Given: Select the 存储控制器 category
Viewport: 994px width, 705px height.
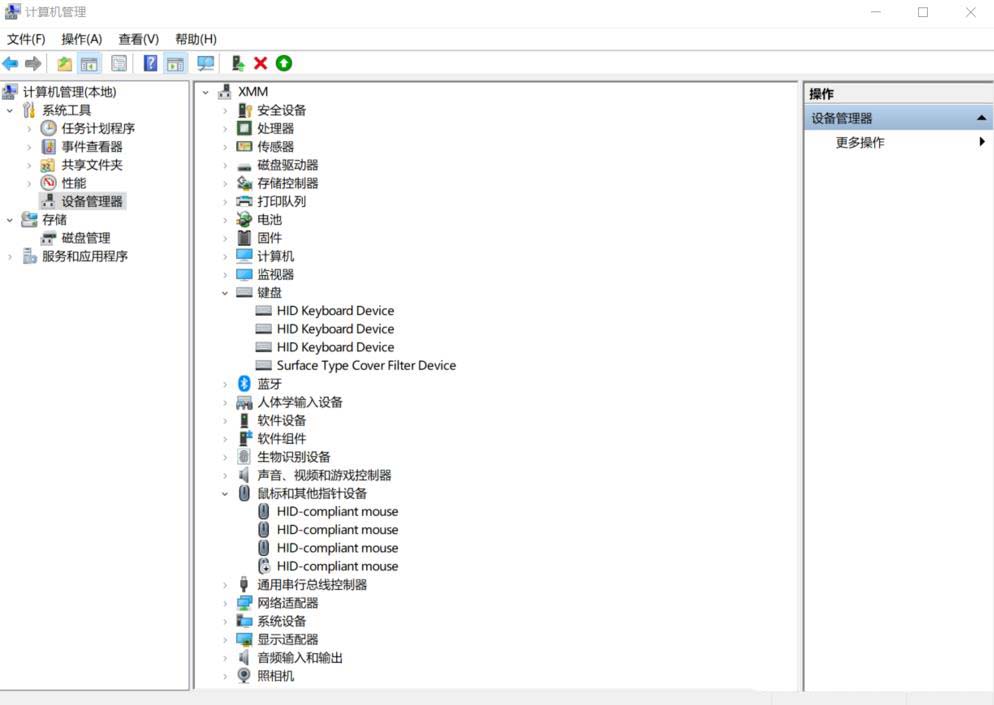Looking at the screenshot, I should coord(287,183).
